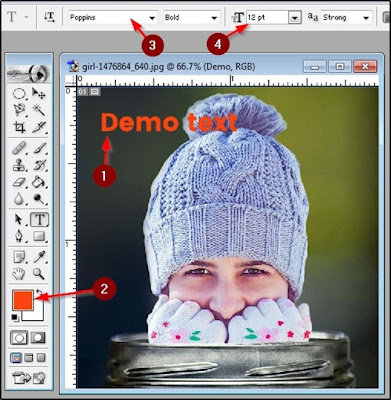Select the Eraser tool
Image resolution: width=391 pixels, height=400 pixels.
coord(19,182)
